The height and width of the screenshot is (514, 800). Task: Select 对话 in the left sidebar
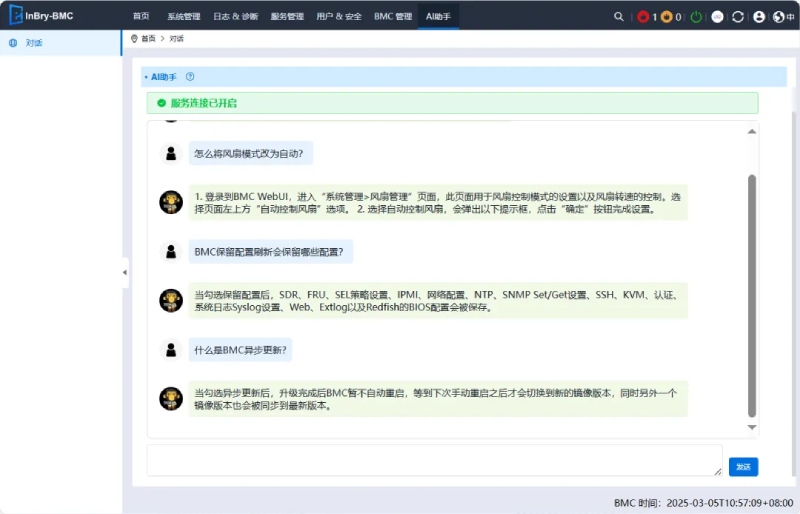(34, 43)
